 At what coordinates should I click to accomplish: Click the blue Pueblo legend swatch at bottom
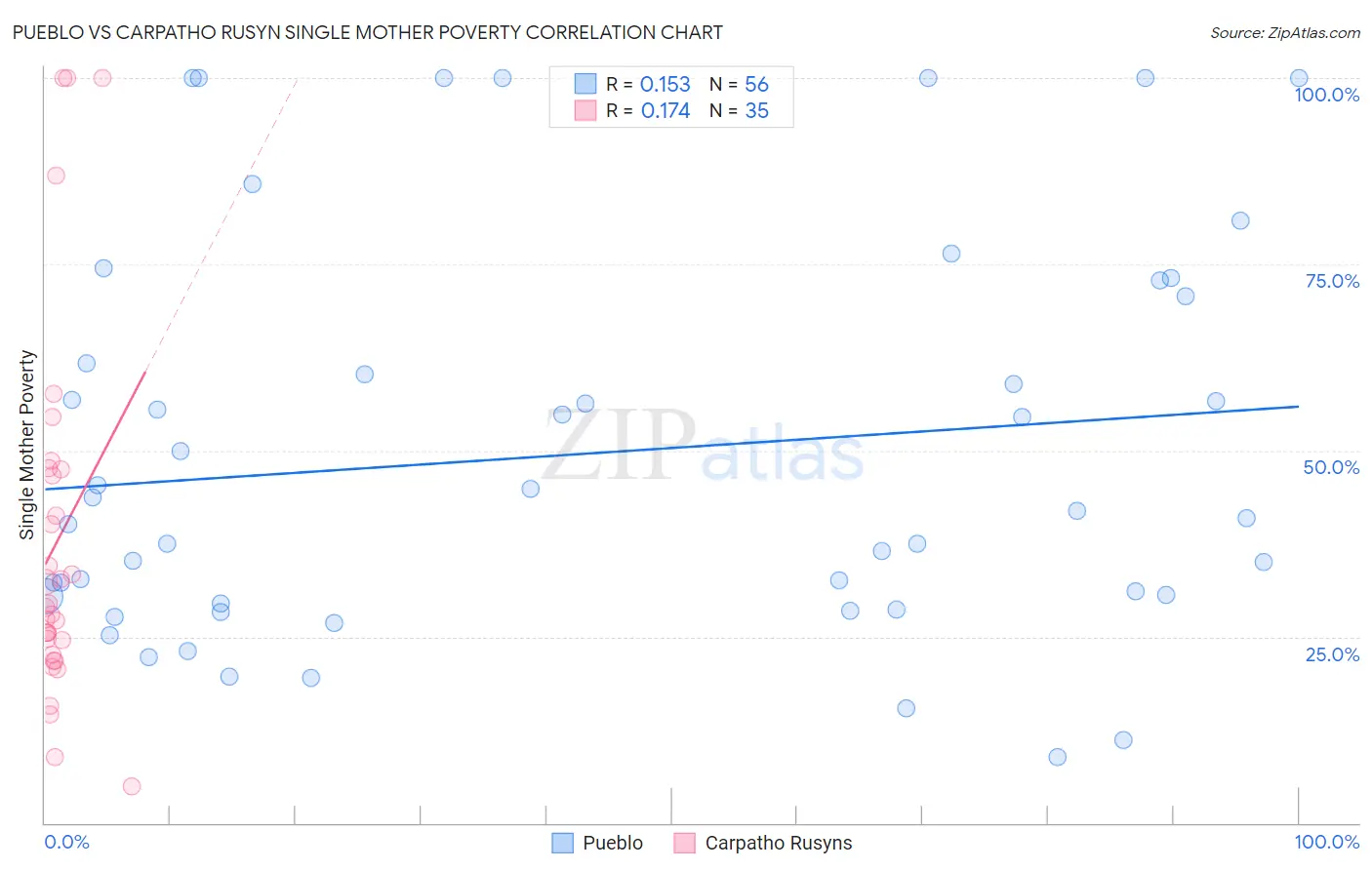(x=562, y=843)
